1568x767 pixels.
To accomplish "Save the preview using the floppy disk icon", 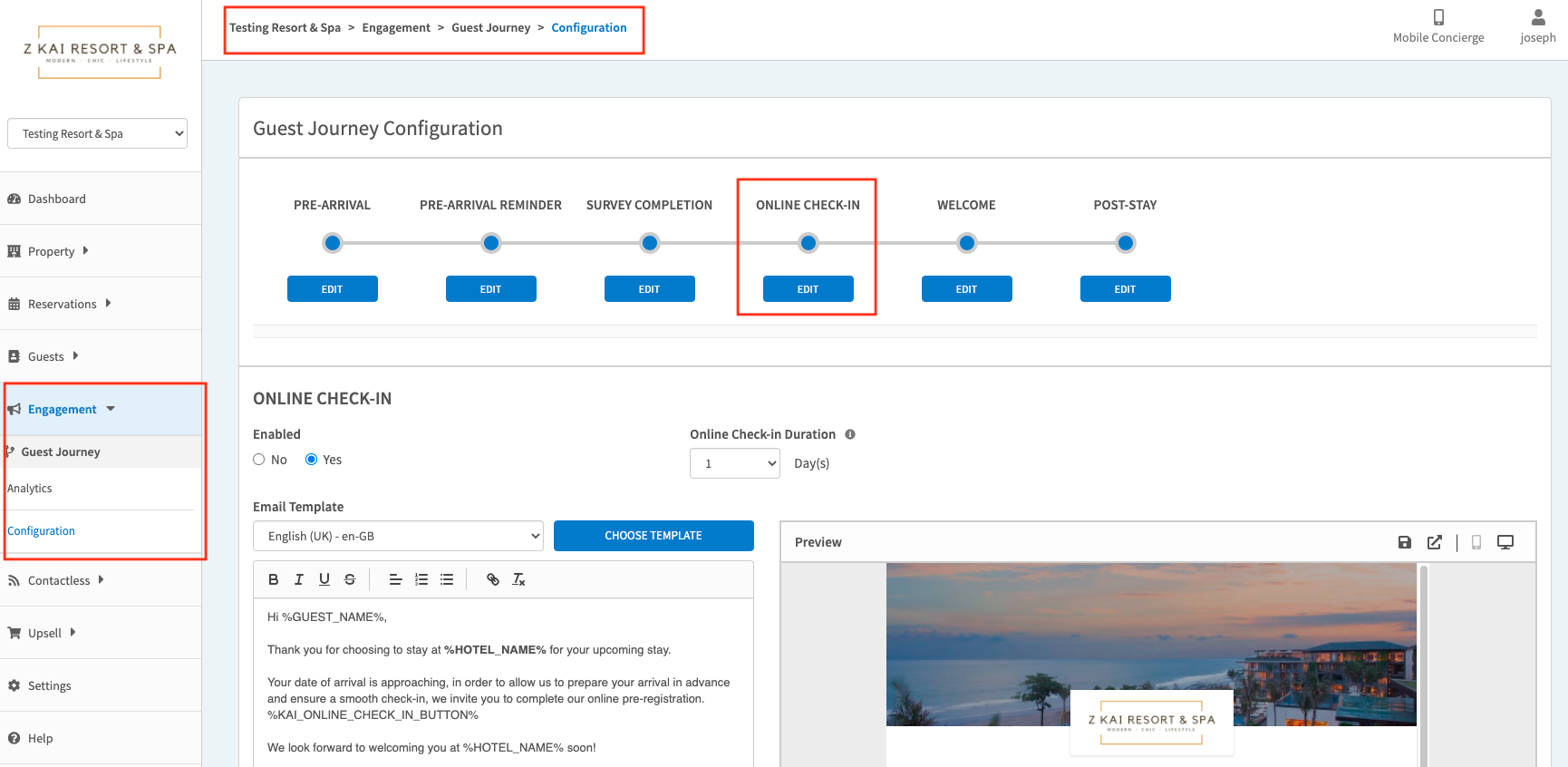I will pos(1405,542).
